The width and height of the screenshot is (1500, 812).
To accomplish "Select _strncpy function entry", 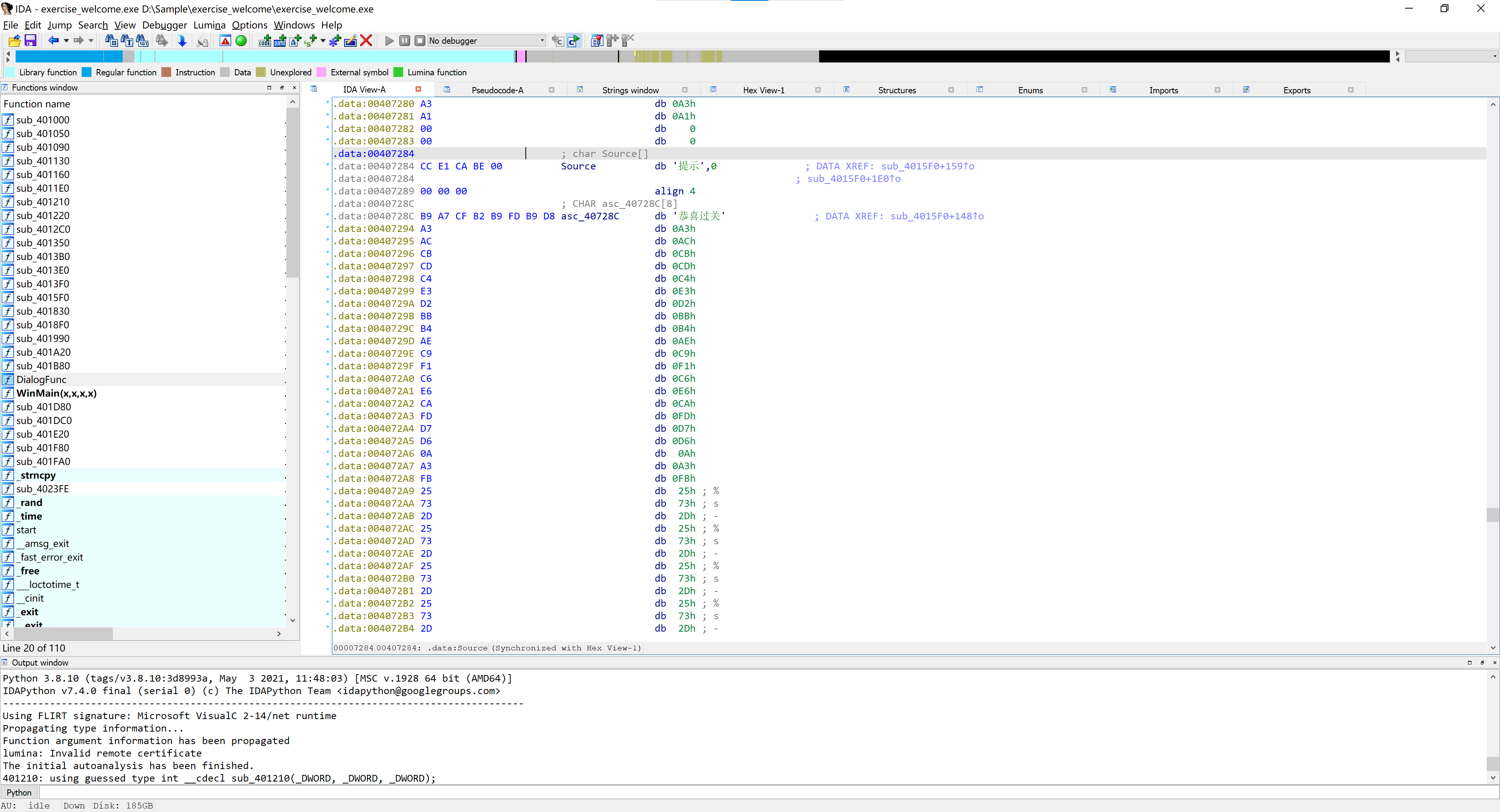I will pos(143,475).
